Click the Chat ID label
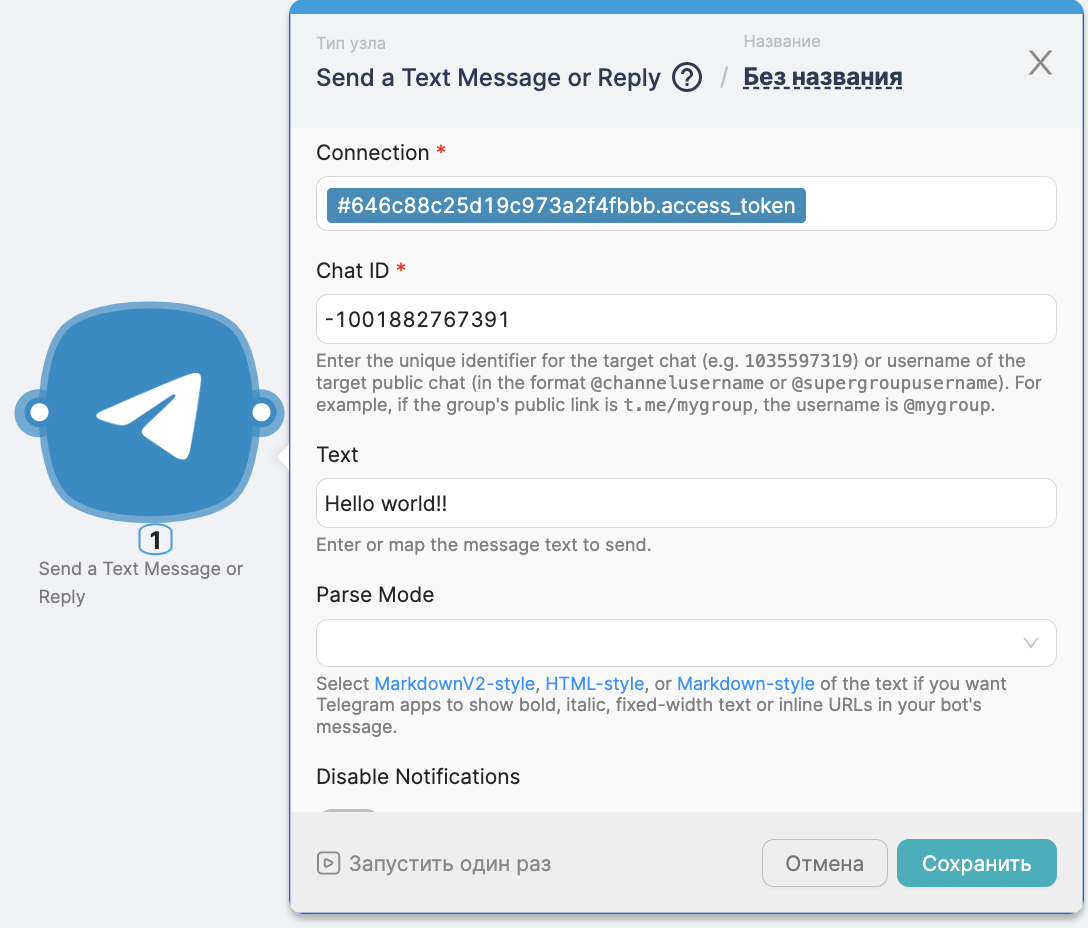 tap(352, 271)
